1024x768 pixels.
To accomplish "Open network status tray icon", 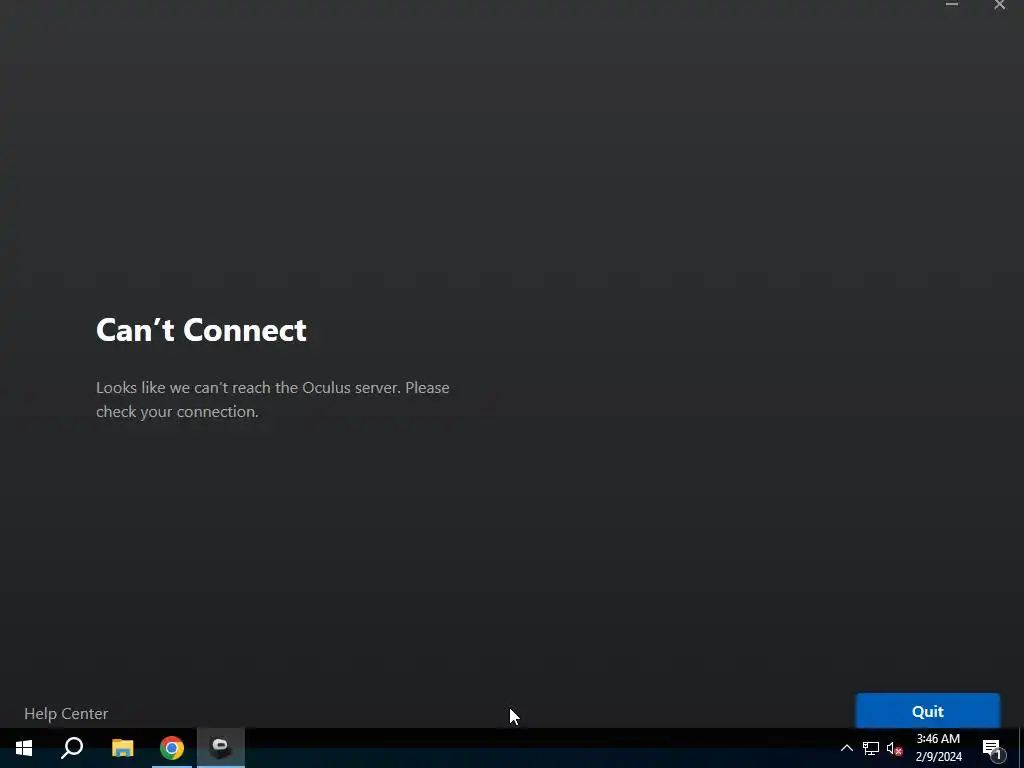I will pos(871,748).
